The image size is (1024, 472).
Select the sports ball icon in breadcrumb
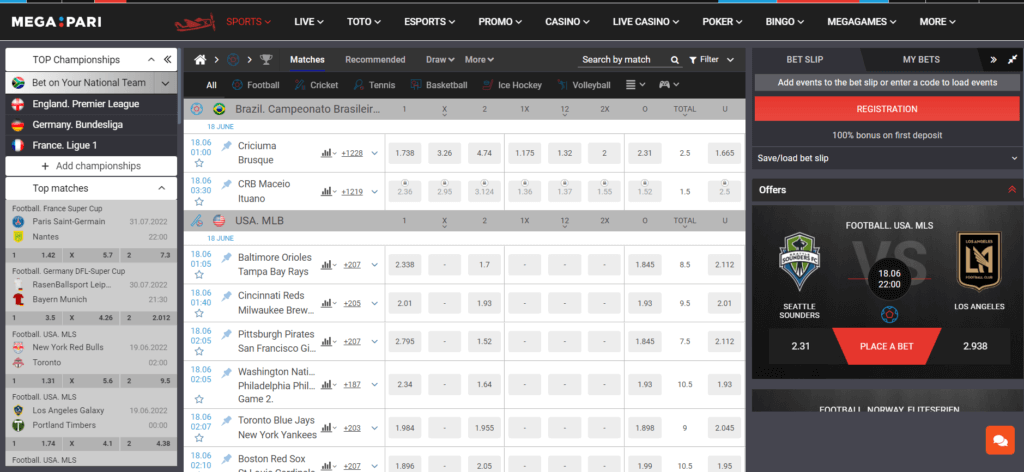click(x=233, y=59)
